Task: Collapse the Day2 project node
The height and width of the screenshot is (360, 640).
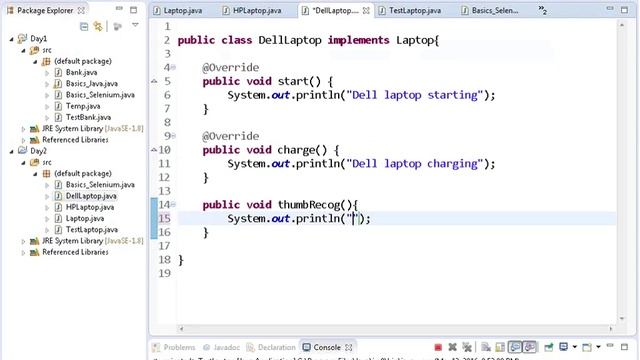Action: 11,151
